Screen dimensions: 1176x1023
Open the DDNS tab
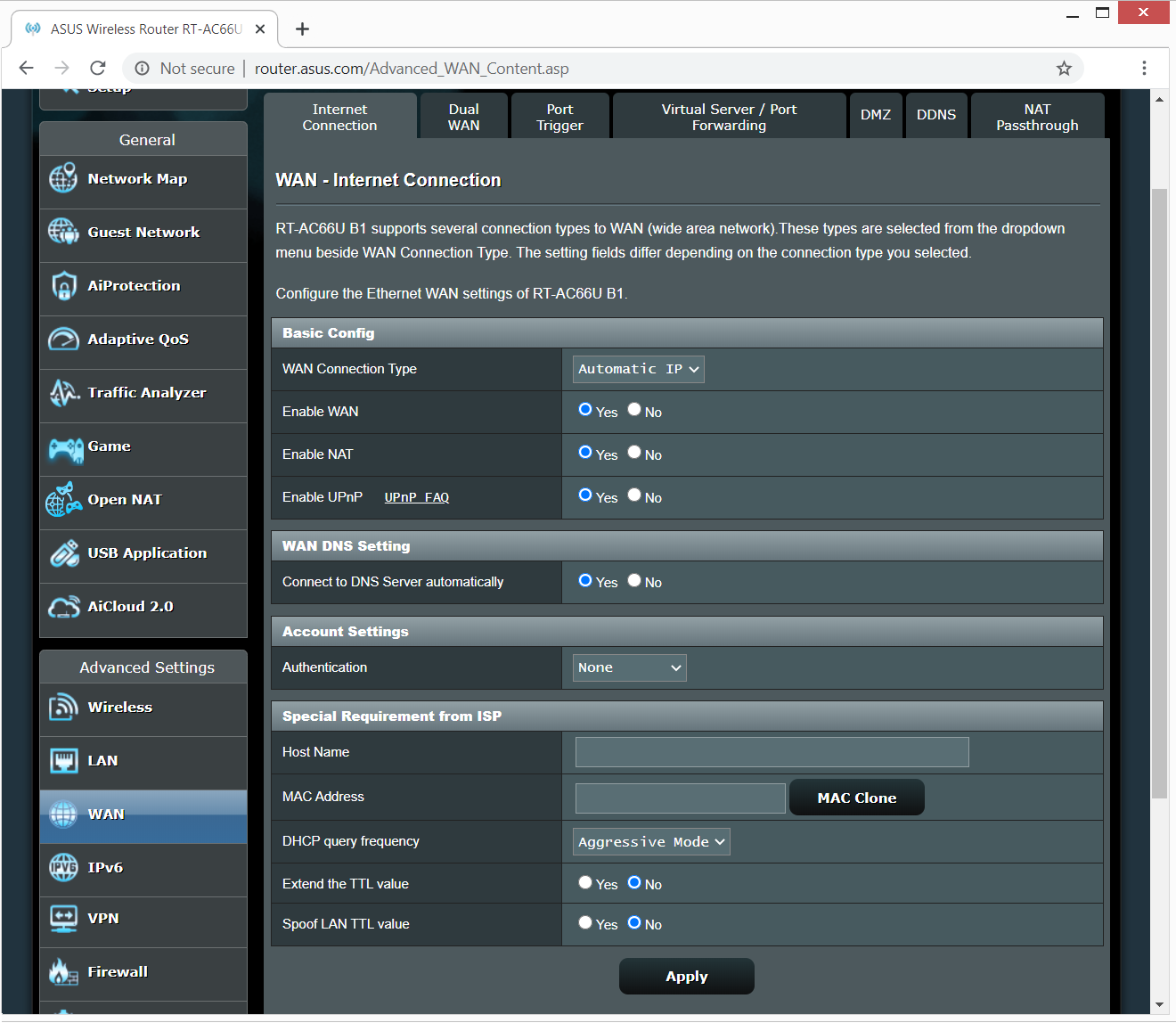coord(935,115)
